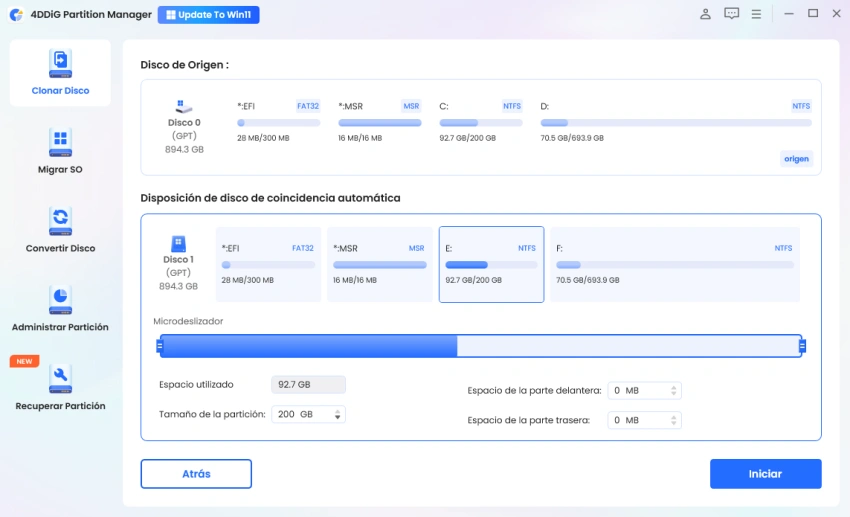Open the hamburger menu icon
The width and height of the screenshot is (850, 517).
[x=756, y=14]
